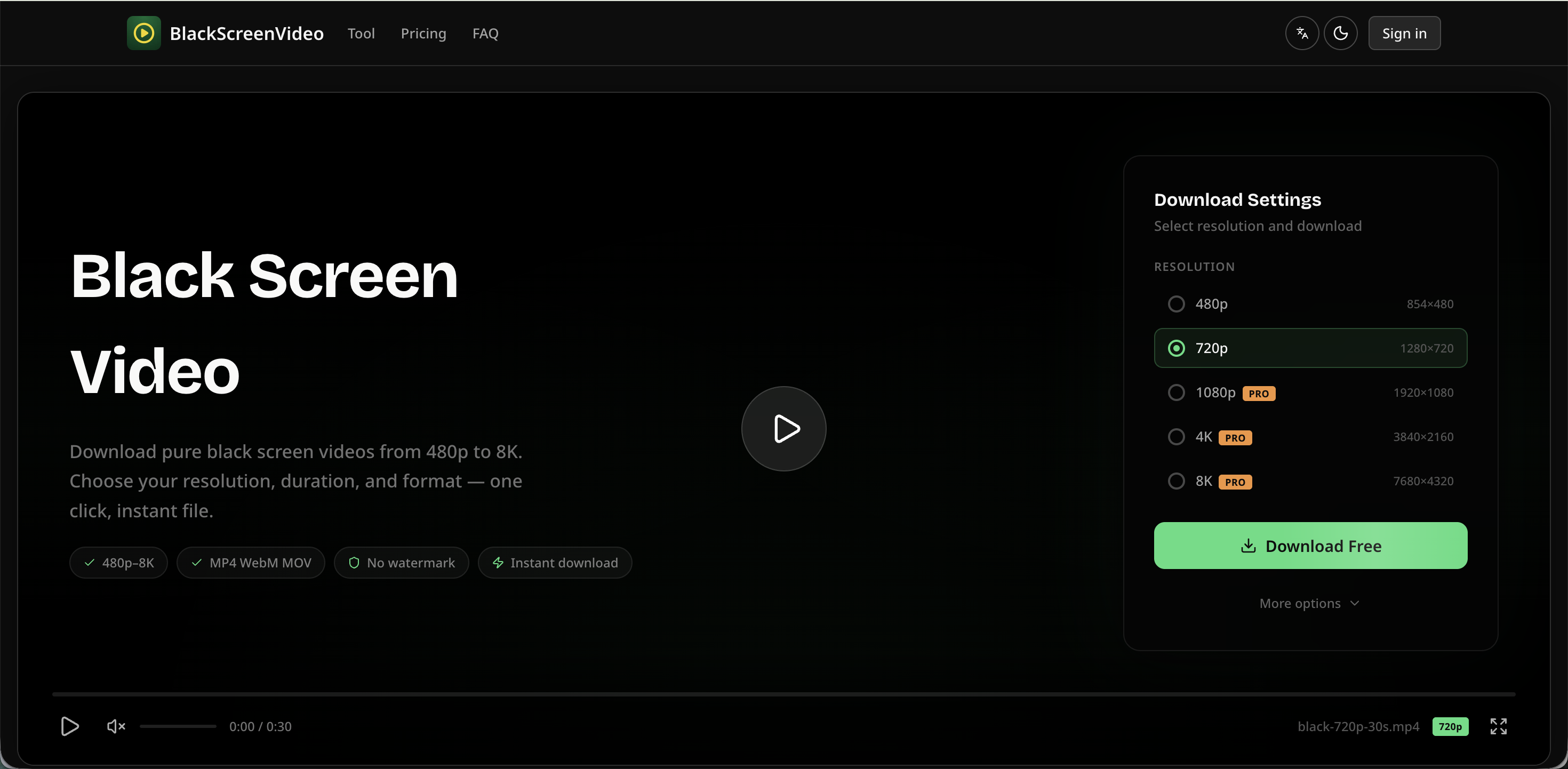
Task: Enter fullscreen mode in the player
Action: 1499,726
